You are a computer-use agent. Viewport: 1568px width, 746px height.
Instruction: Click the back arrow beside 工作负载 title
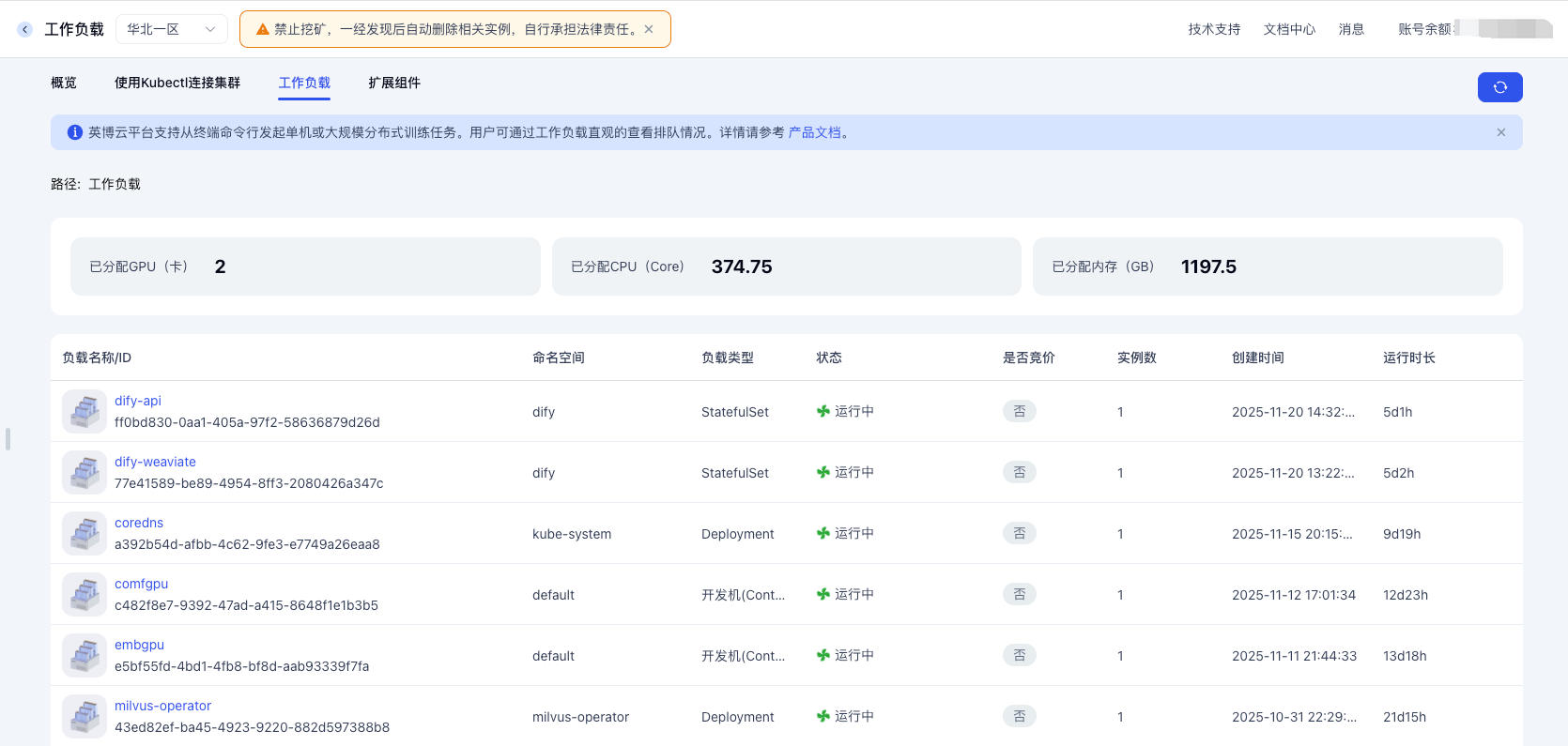[25, 29]
